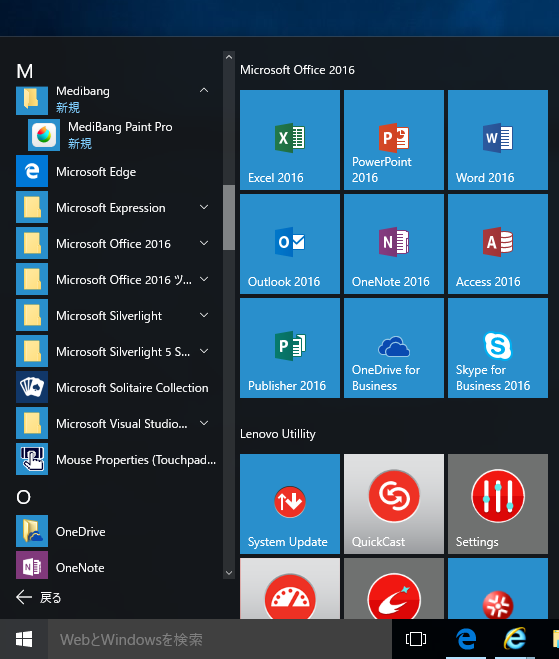Jump via the letter O header
Screen dimensions: 559x659
point(24,497)
